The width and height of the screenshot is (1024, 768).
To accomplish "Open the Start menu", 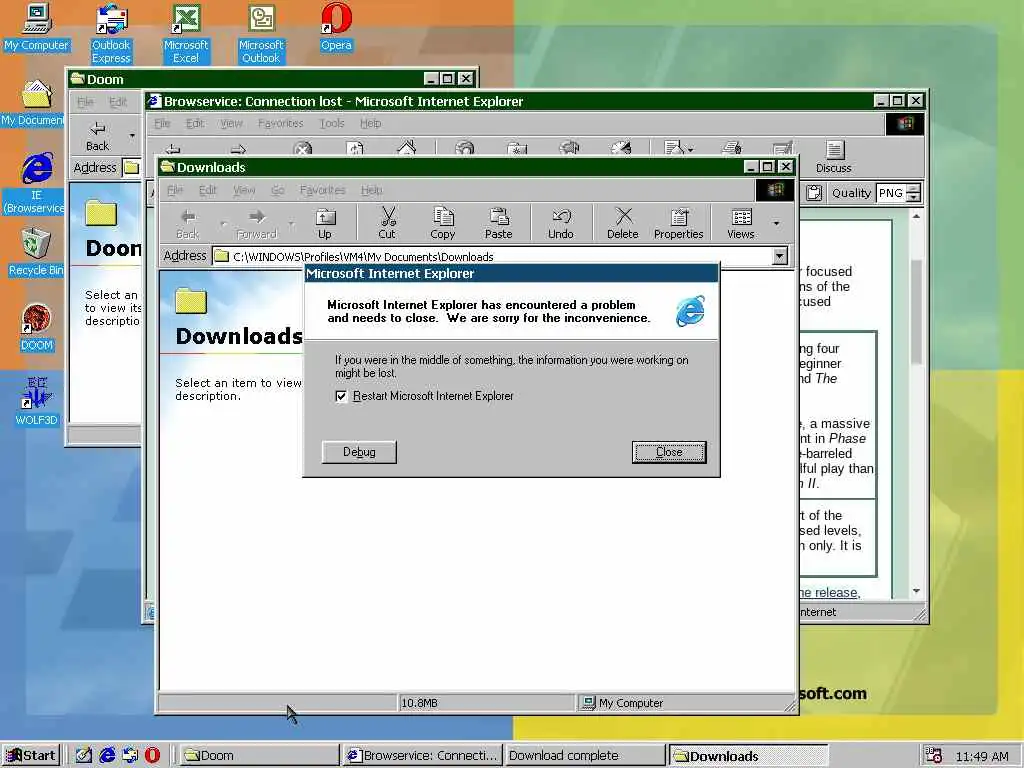I will 31,756.
